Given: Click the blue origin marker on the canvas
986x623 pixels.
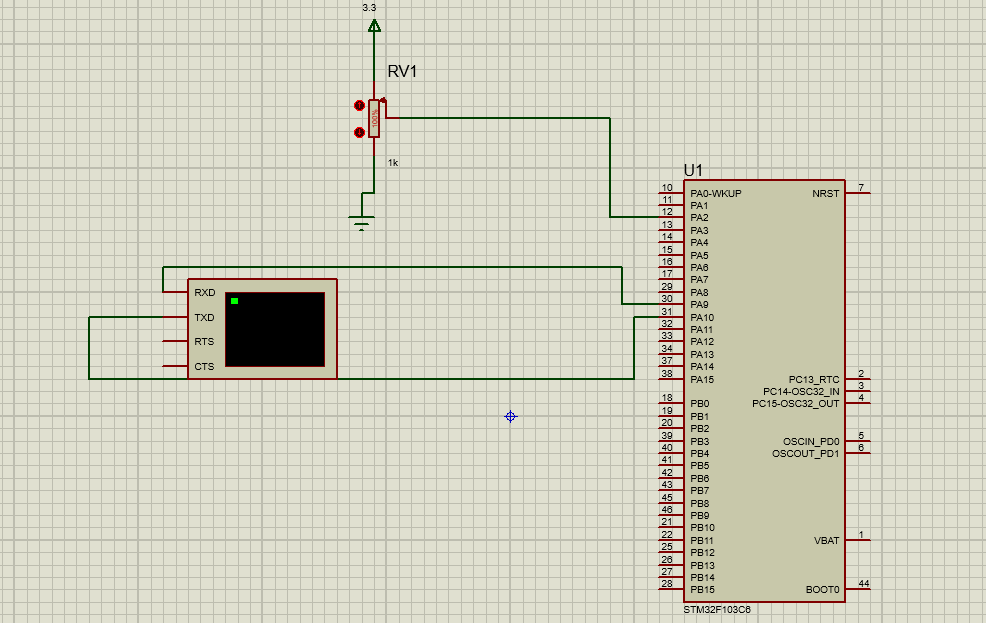Looking at the screenshot, I should [x=510, y=416].
